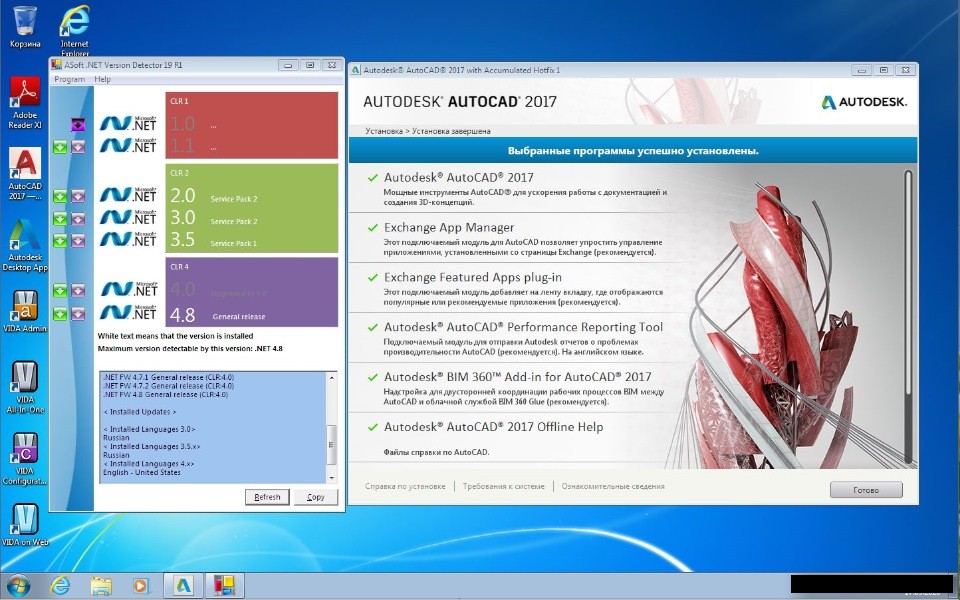This screenshot has height=600, width=960.
Task: Click the purple icon beside .NET 2.0
Action: (78, 196)
